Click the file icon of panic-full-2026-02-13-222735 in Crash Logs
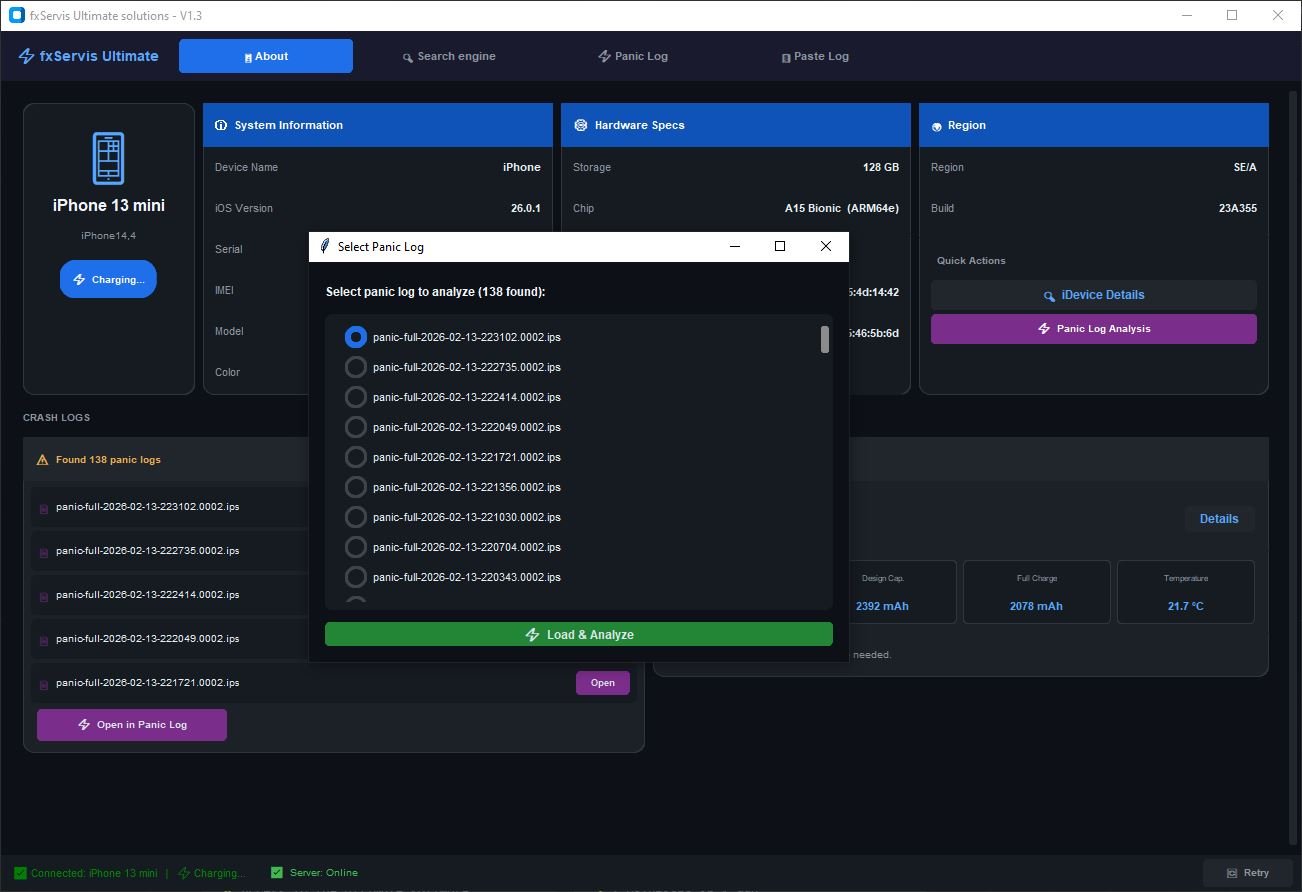Screen dimensions: 1302x892 [x=43, y=553]
